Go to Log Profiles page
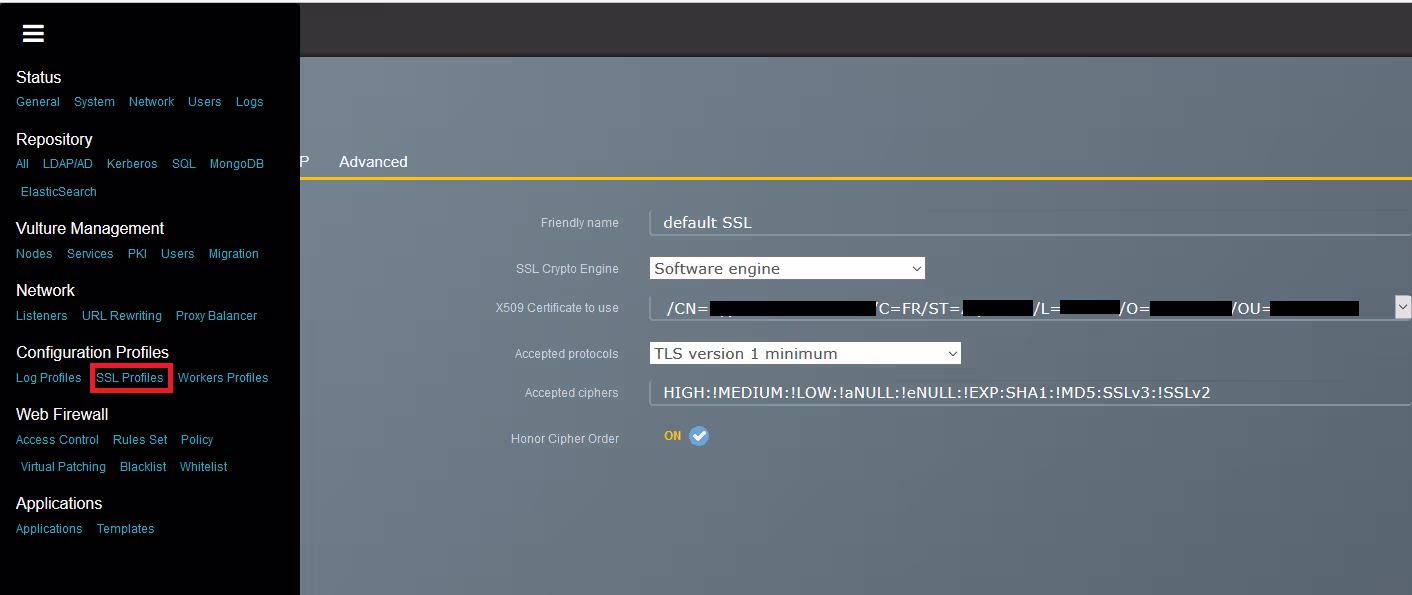This screenshot has width=1412, height=595. pyautogui.click(x=48, y=378)
